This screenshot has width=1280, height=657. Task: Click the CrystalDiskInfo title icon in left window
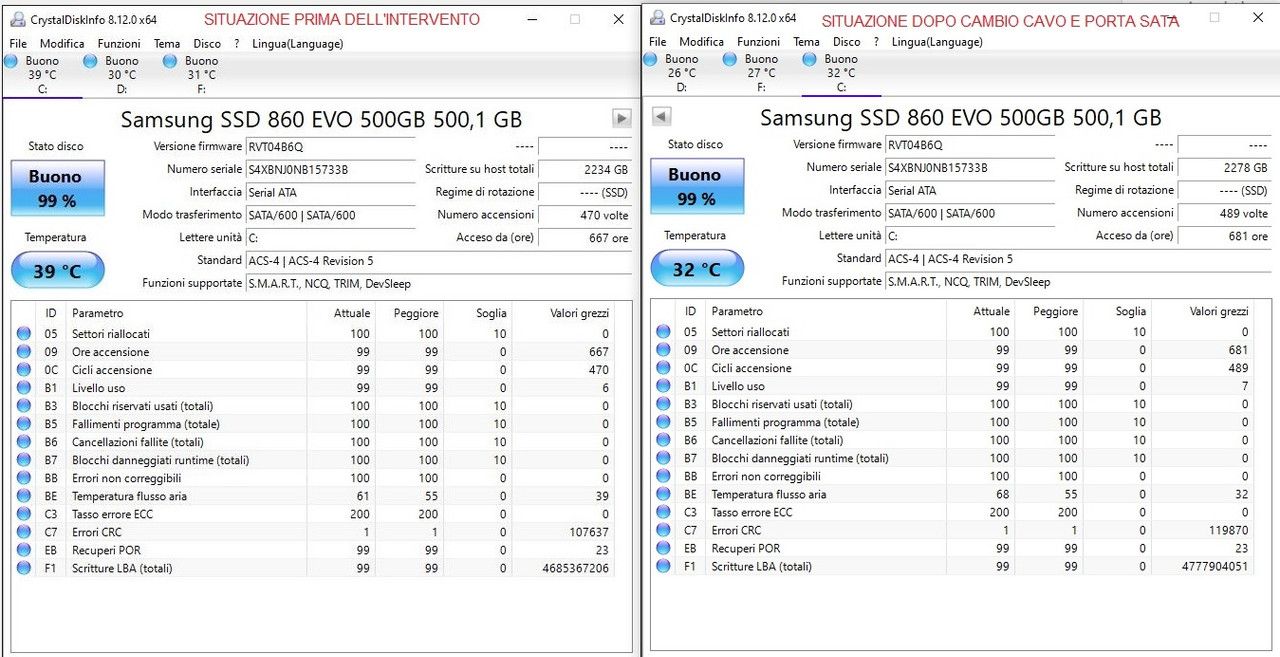[17, 19]
